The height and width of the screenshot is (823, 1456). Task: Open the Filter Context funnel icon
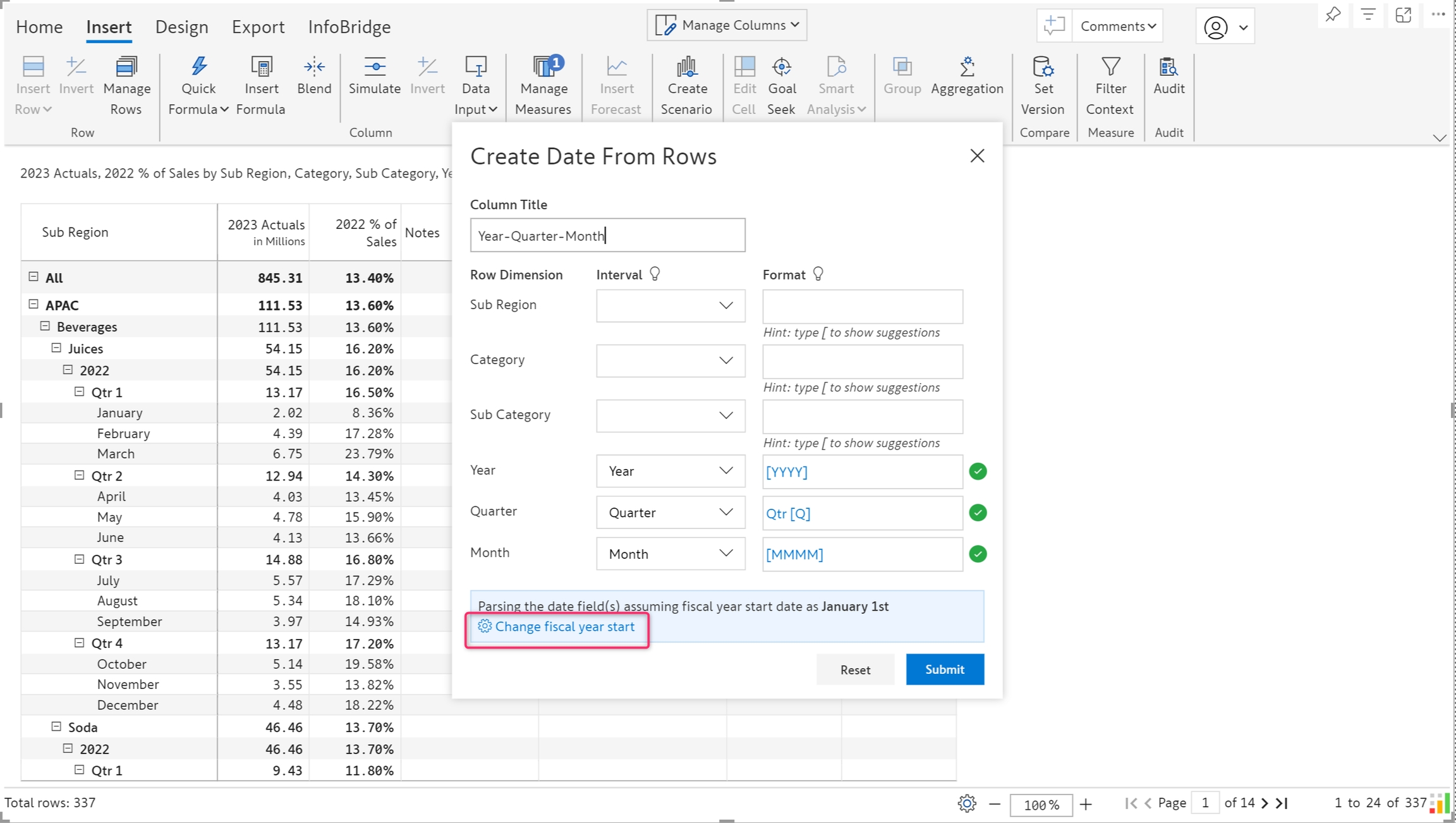(1110, 66)
